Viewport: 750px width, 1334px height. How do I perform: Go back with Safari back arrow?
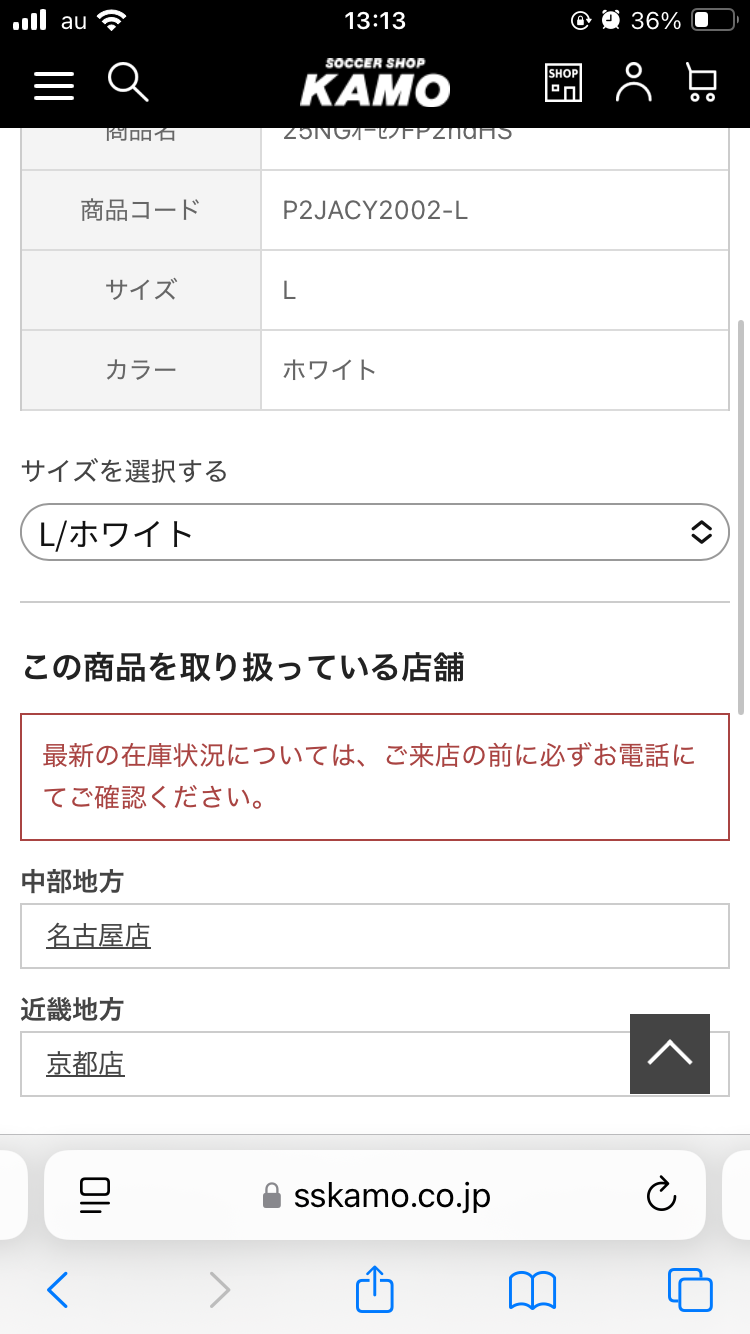tap(58, 1290)
